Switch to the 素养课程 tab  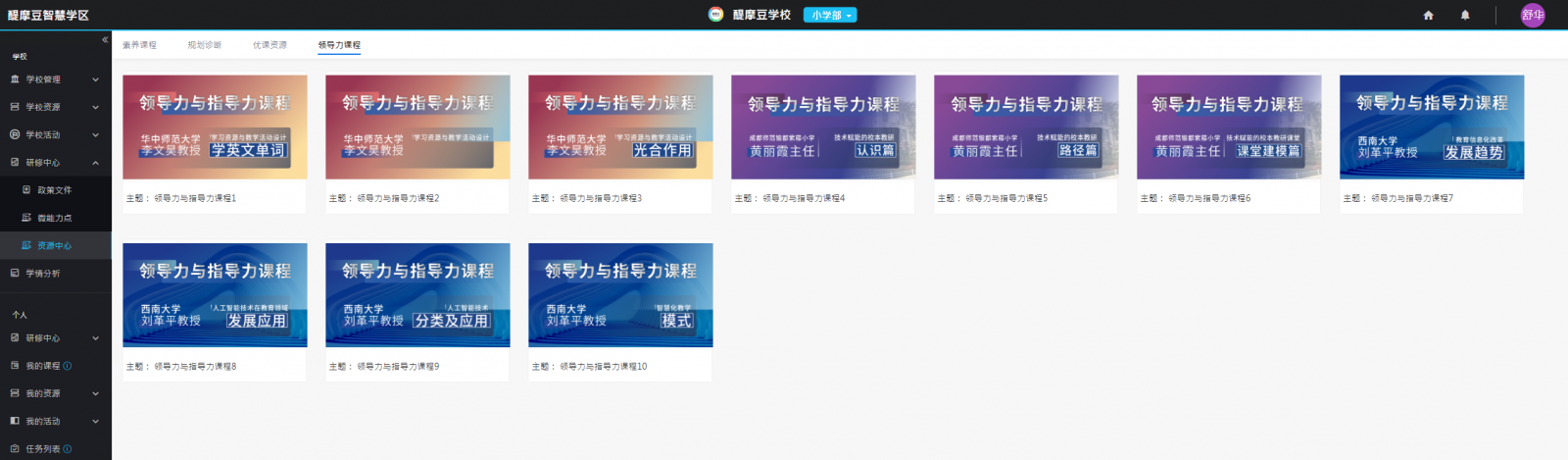pyautogui.click(x=139, y=45)
